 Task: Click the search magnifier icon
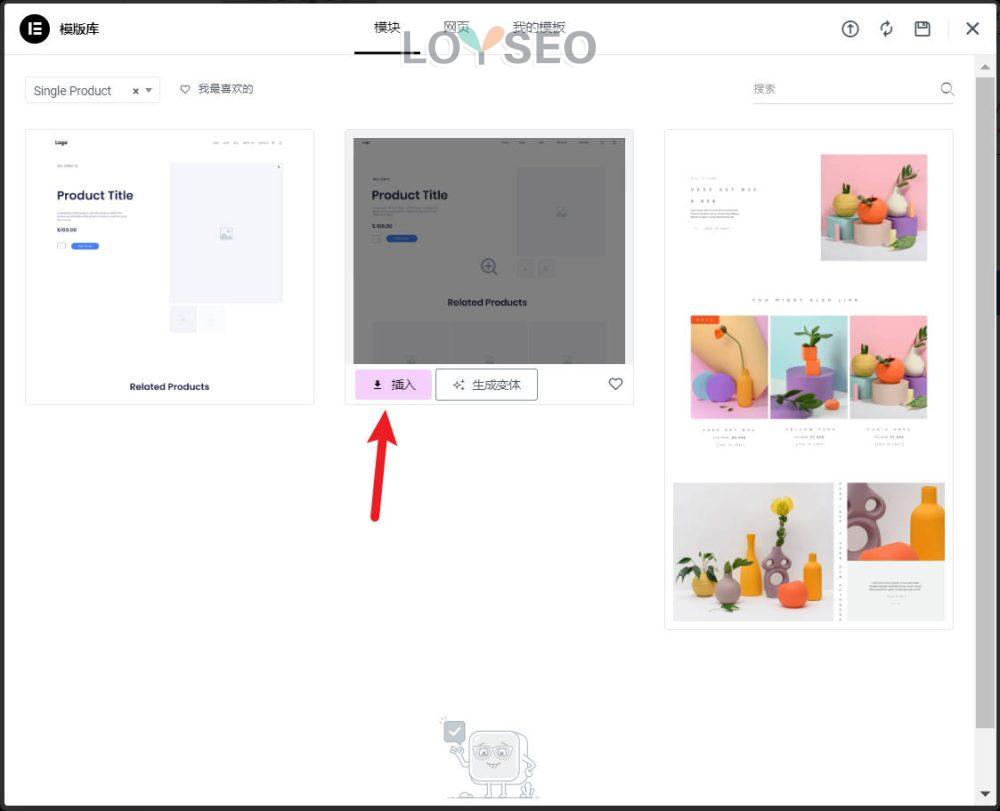point(947,89)
